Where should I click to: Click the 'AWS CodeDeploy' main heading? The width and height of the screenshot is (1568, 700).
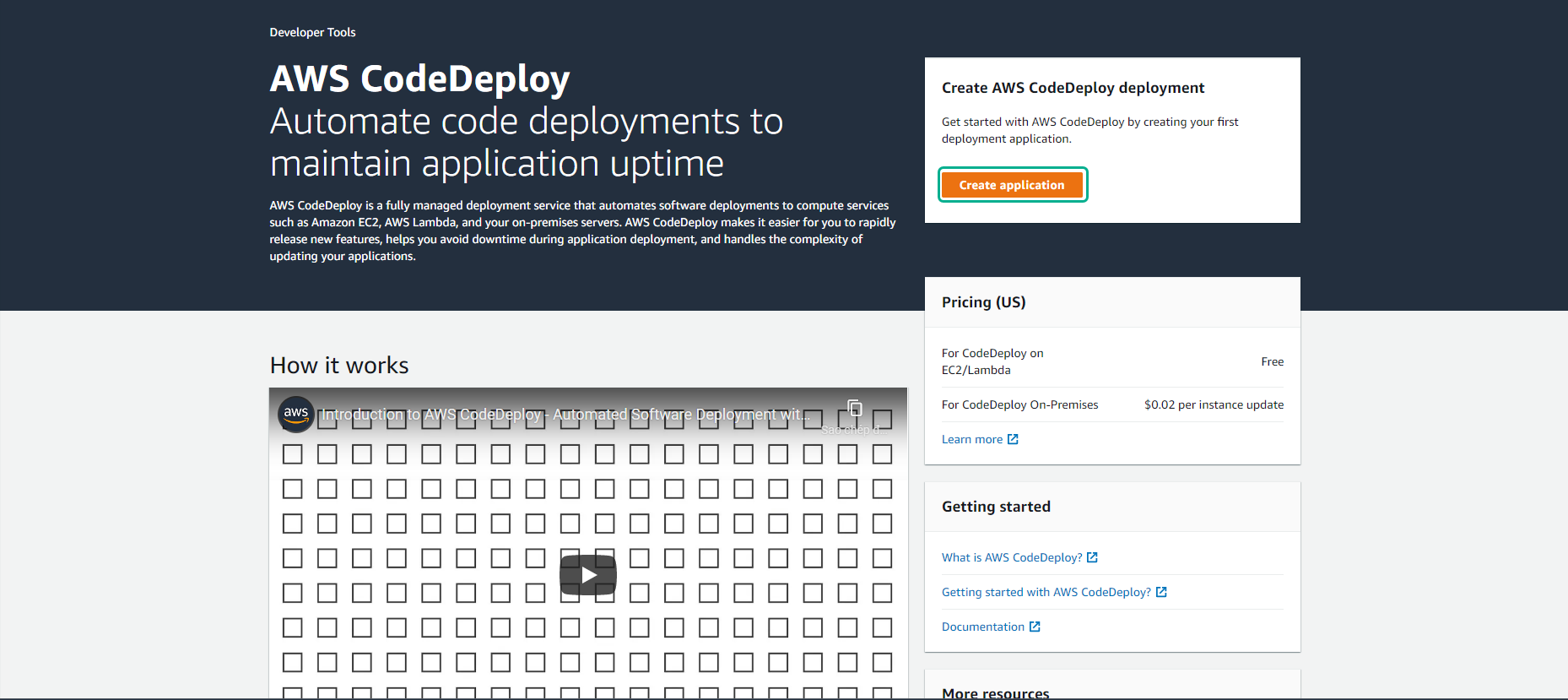point(419,79)
